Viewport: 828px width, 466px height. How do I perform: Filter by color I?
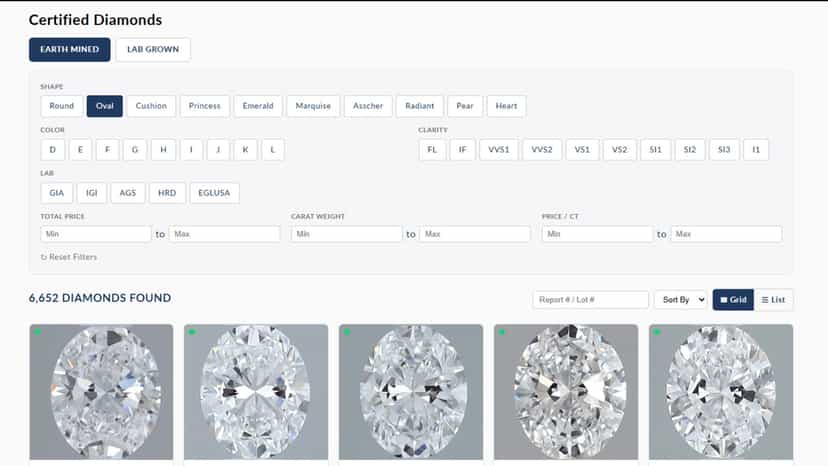pos(191,150)
